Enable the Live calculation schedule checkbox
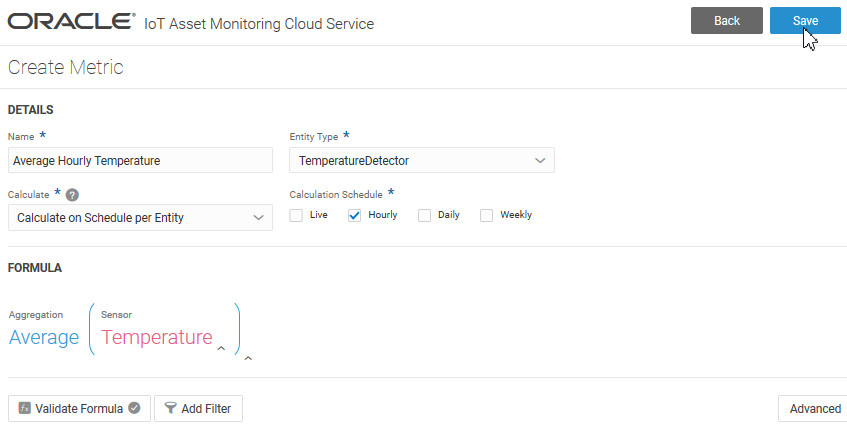The image size is (847, 431). [x=296, y=216]
